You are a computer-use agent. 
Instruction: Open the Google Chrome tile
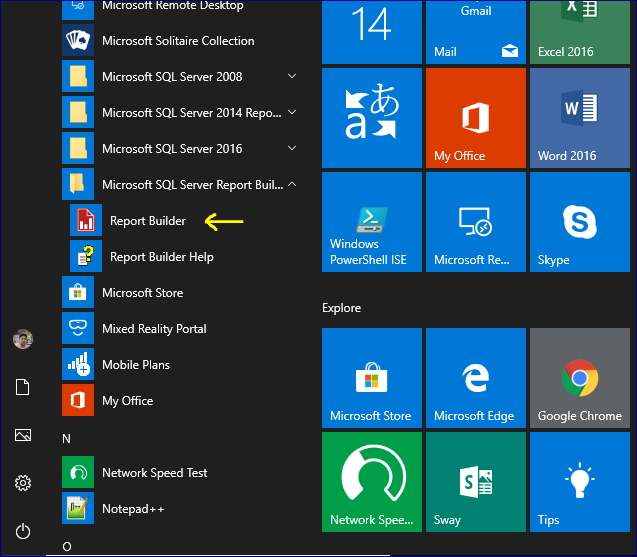click(580, 378)
